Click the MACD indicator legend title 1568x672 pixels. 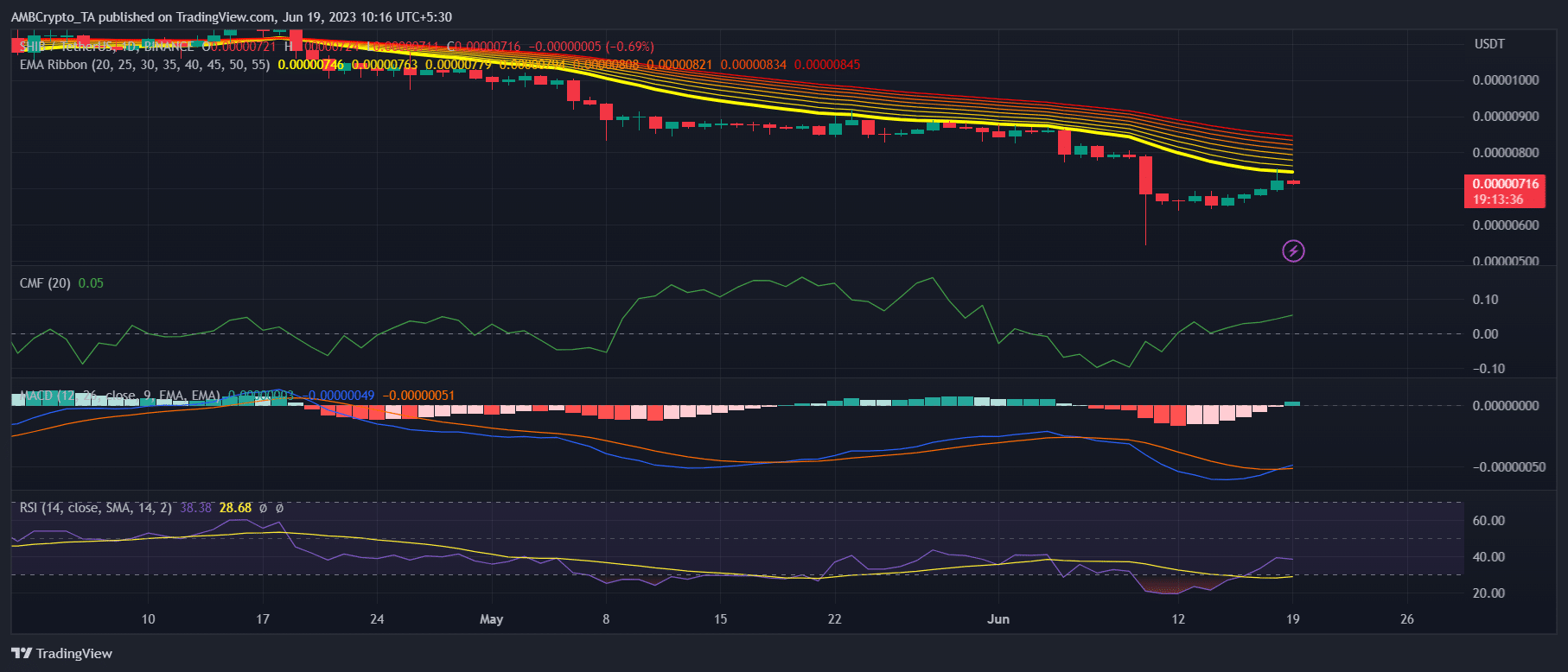pos(119,396)
